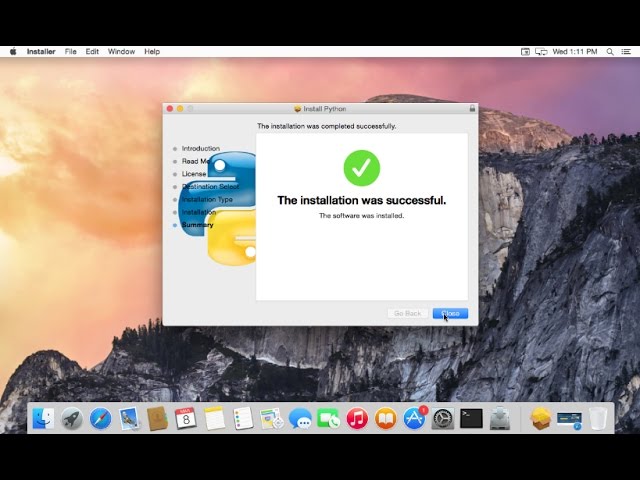
Task: Click the yellow minimize window button
Action: [180, 109]
